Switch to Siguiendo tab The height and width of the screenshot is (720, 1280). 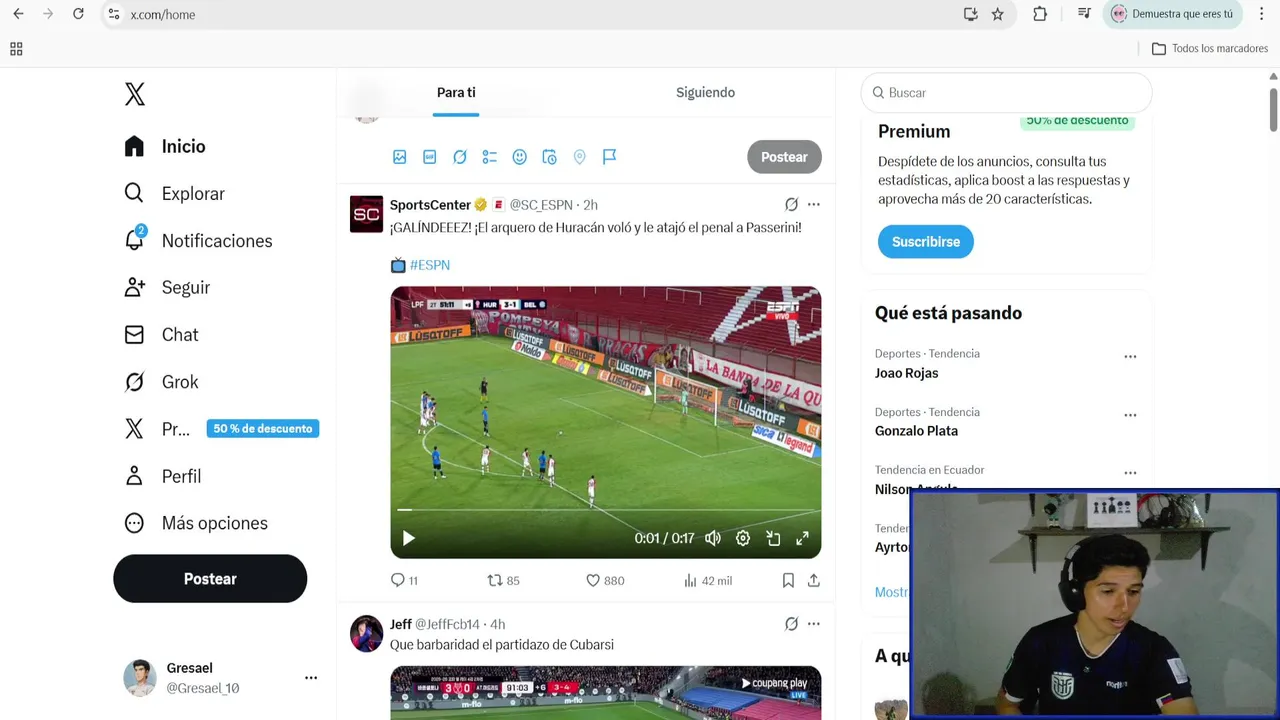(x=705, y=92)
